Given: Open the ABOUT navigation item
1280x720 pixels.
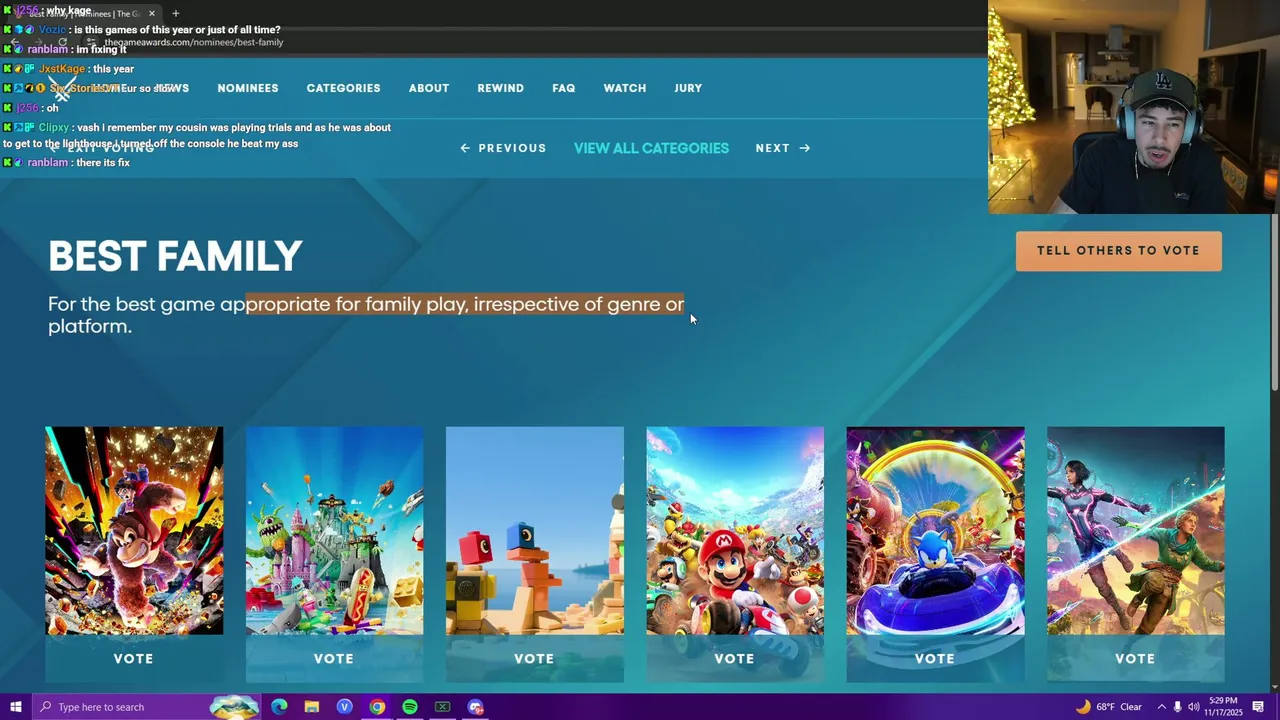Looking at the screenshot, I should (x=429, y=88).
